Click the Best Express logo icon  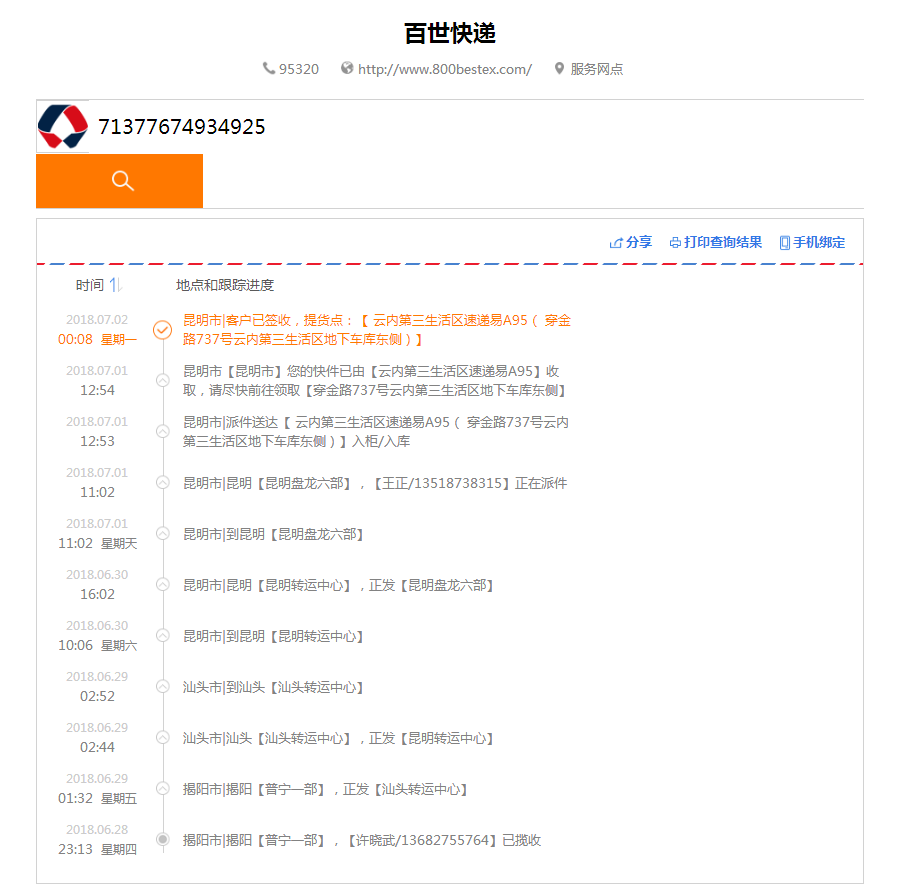[x=63, y=126]
